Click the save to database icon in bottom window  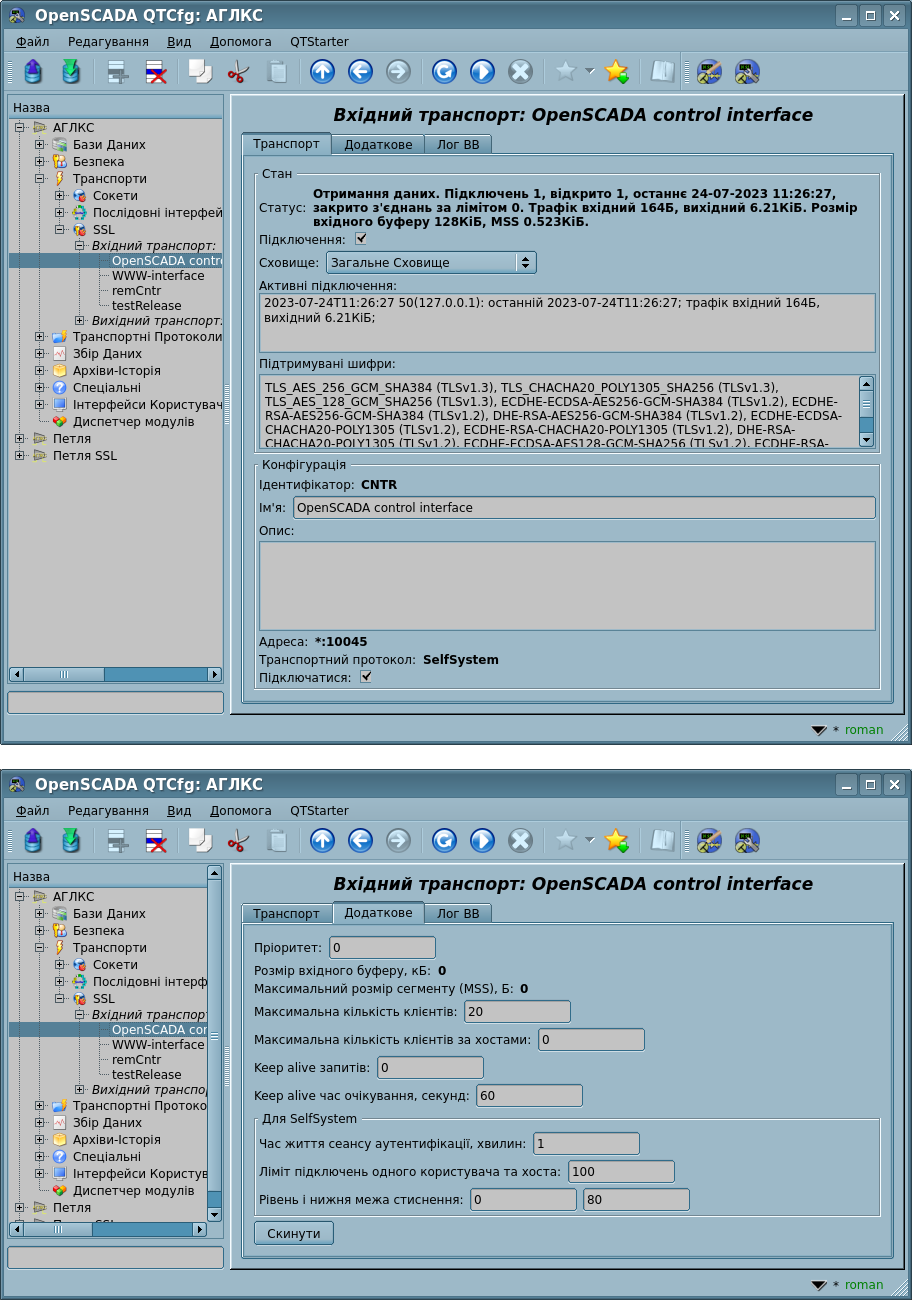(71, 840)
